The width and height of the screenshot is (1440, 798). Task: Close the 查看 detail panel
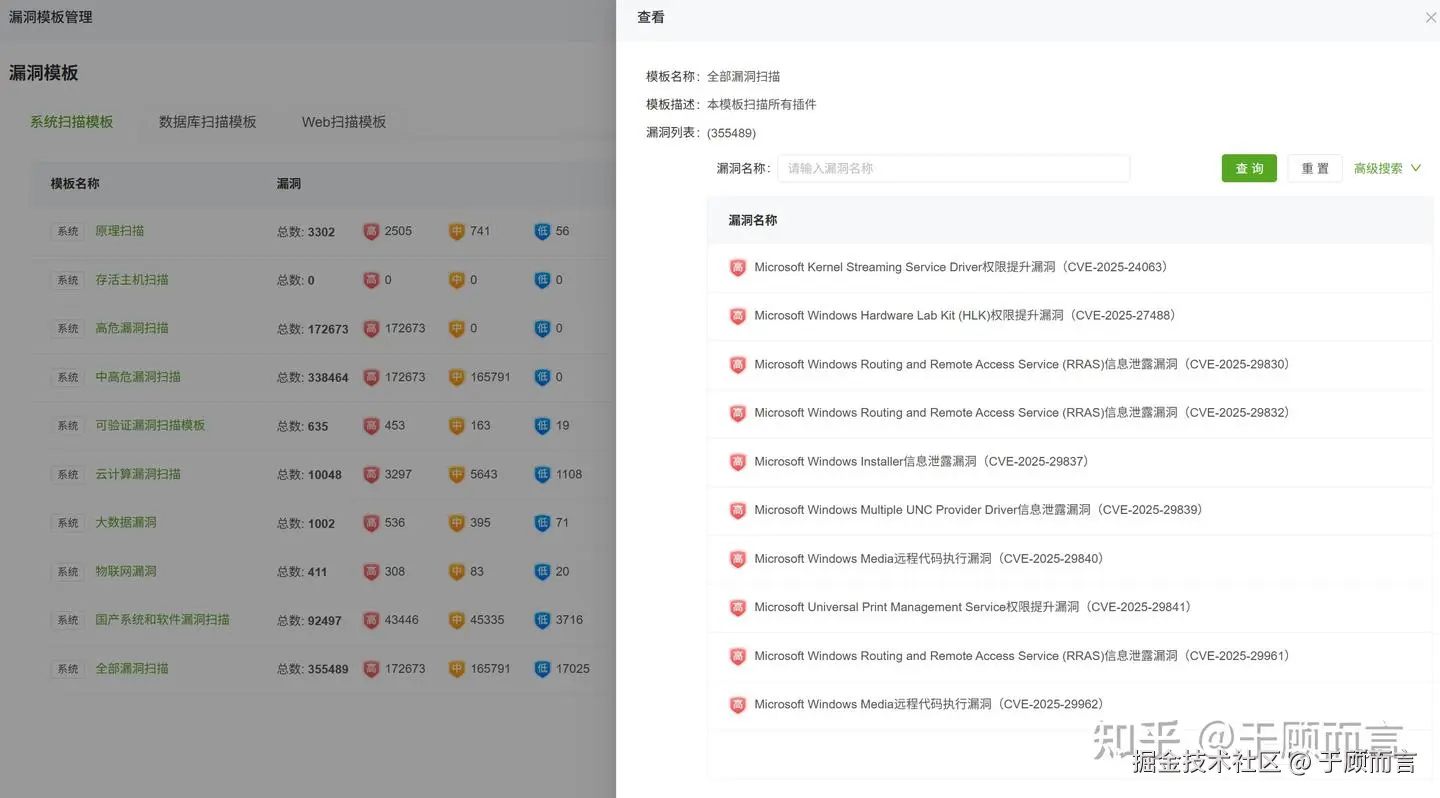tap(1430, 18)
